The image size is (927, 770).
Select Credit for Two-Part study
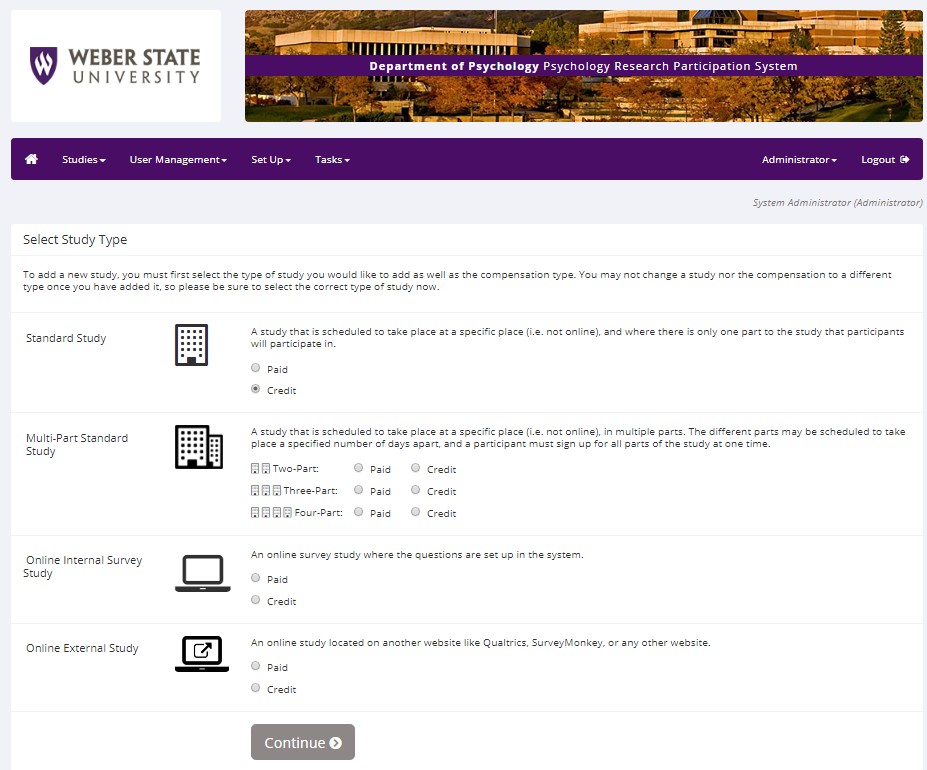click(x=416, y=468)
